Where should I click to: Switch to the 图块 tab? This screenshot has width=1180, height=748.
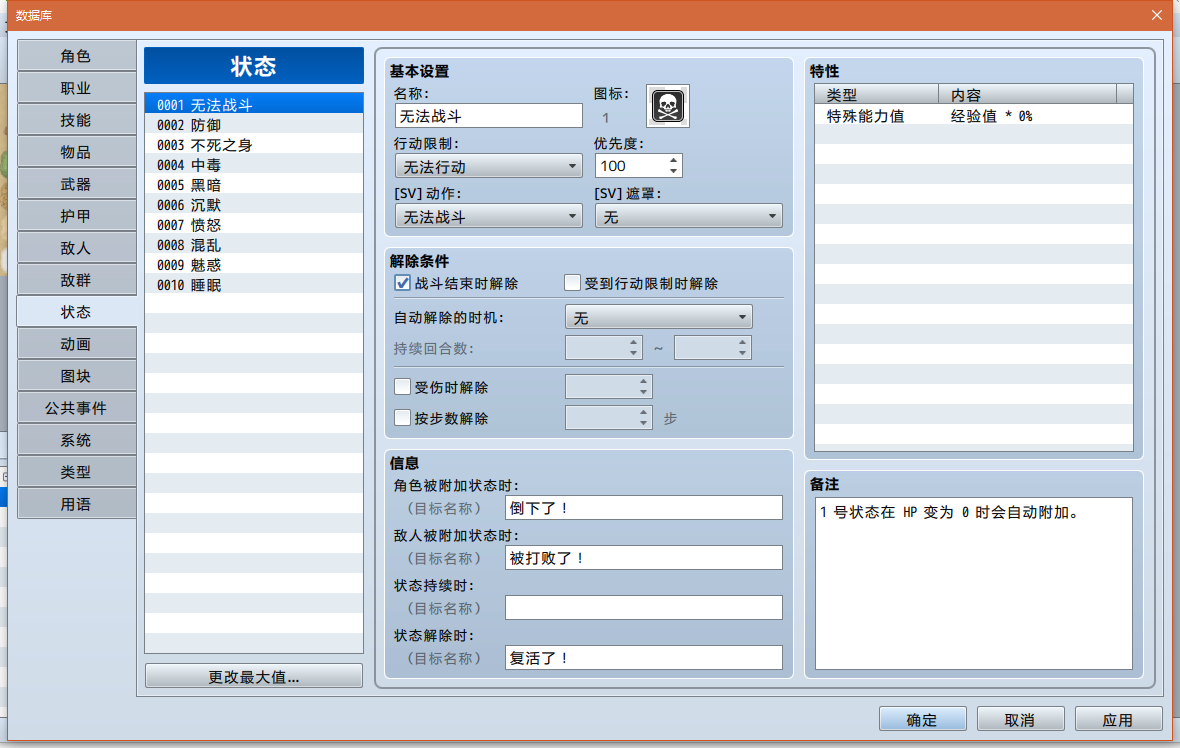[x=76, y=376]
